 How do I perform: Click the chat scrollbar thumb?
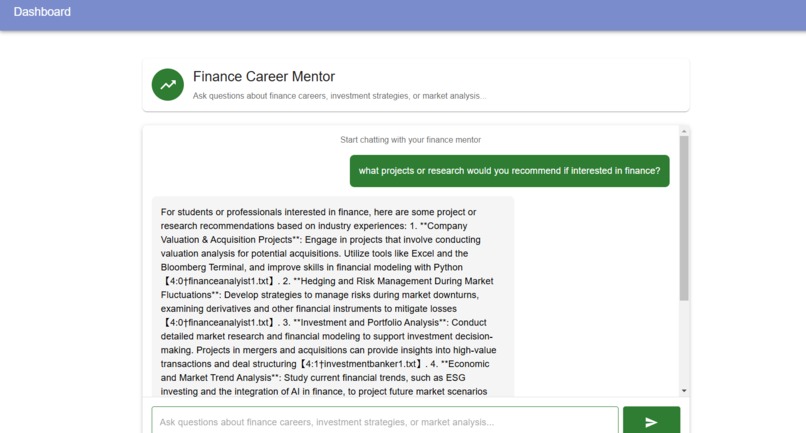(x=684, y=218)
